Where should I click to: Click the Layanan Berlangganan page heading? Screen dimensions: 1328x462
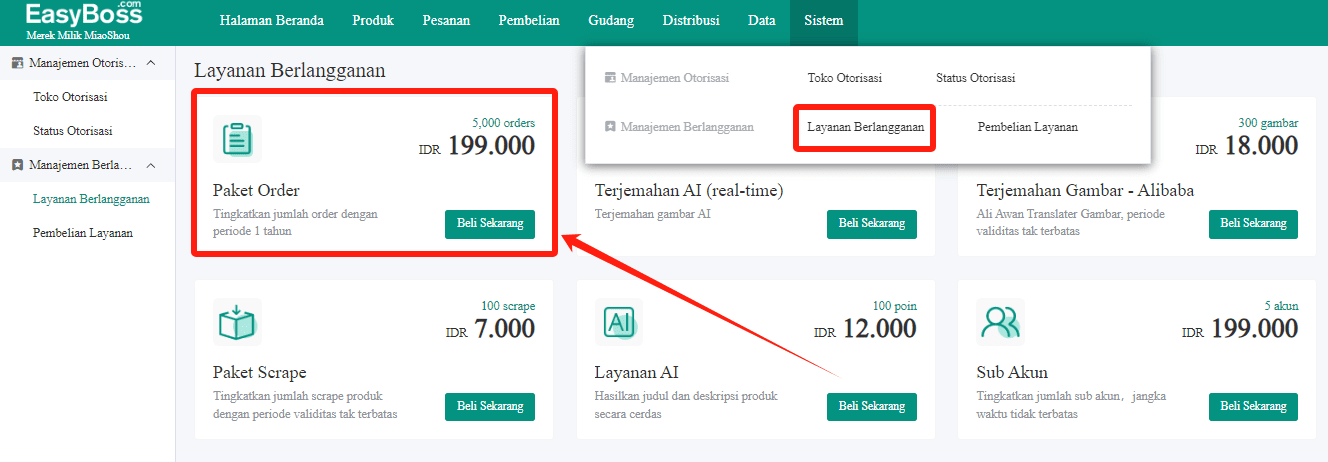(290, 71)
